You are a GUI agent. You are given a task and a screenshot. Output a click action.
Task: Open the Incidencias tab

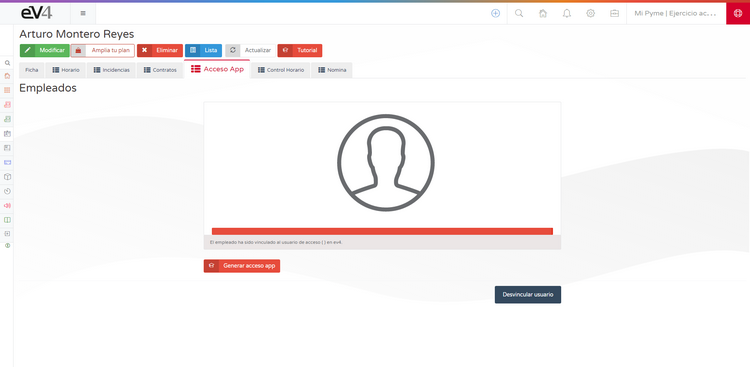coord(111,70)
